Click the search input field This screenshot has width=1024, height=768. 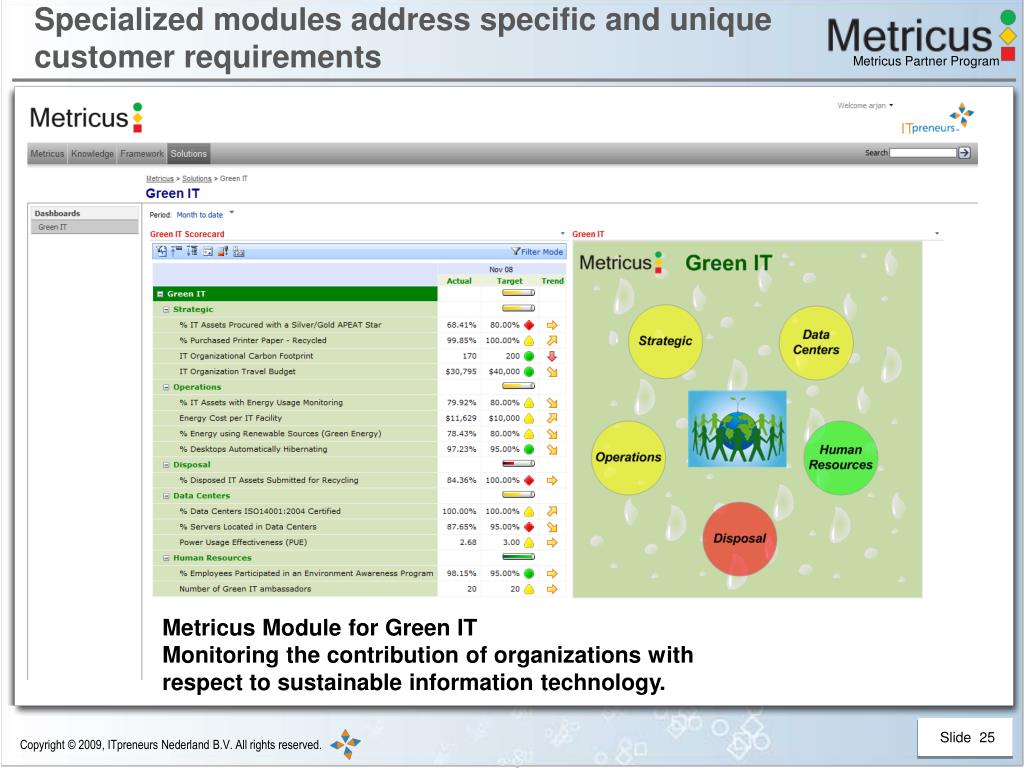coord(923,153)
